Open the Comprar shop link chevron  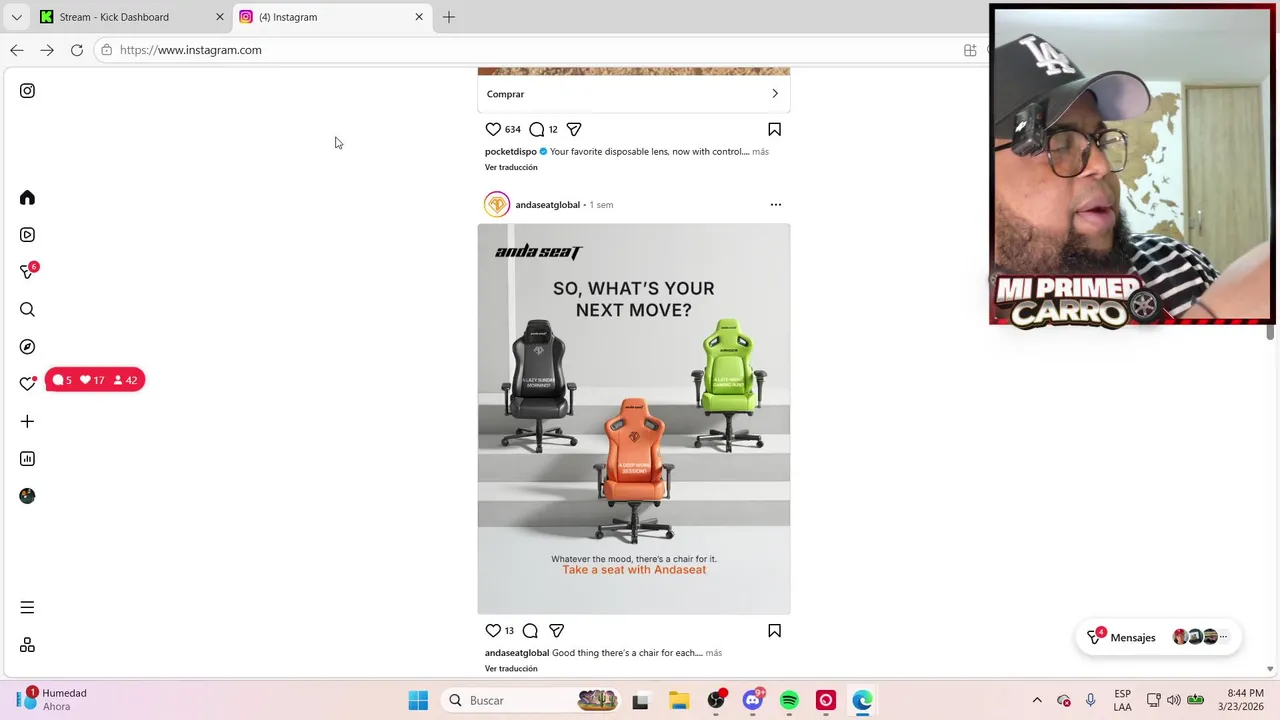774,94
